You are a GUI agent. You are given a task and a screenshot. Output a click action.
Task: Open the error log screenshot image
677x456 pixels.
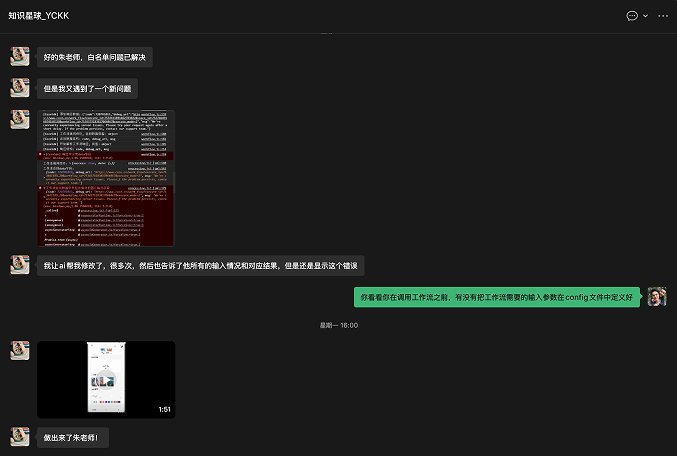point(106,178)
